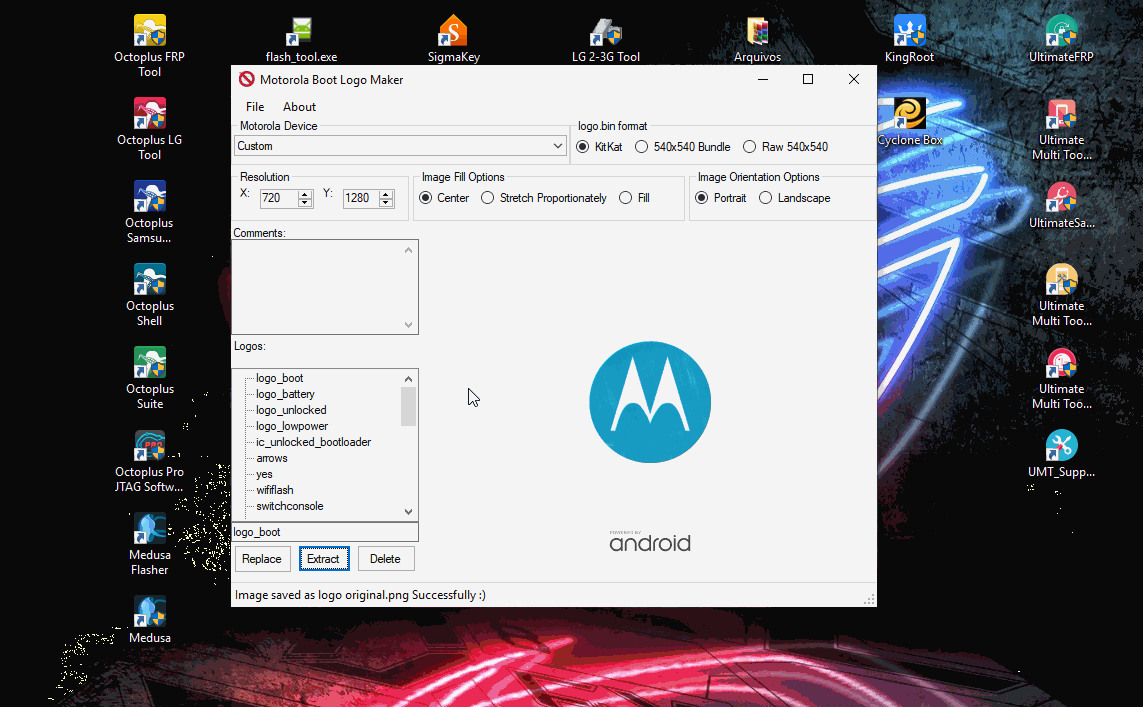Open the Medusa desktop icon
The width and height of the screenshot is (1143, 707).
click(x=149, y=620)
